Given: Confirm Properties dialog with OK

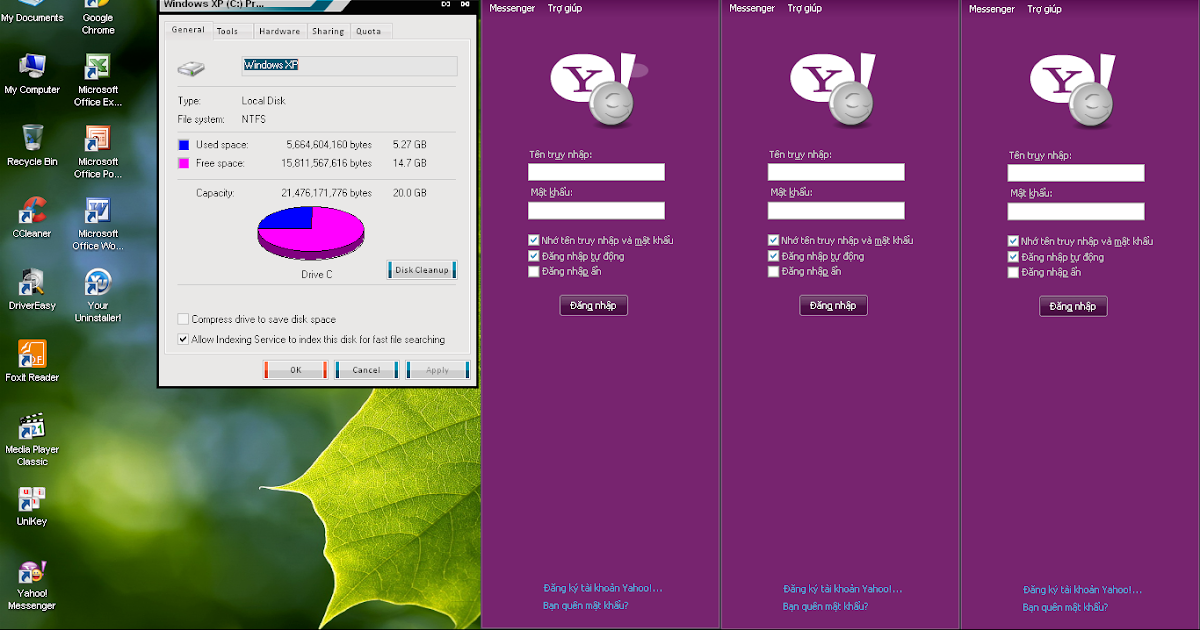Looking at the screenshot, I should (x=296, y=370).
